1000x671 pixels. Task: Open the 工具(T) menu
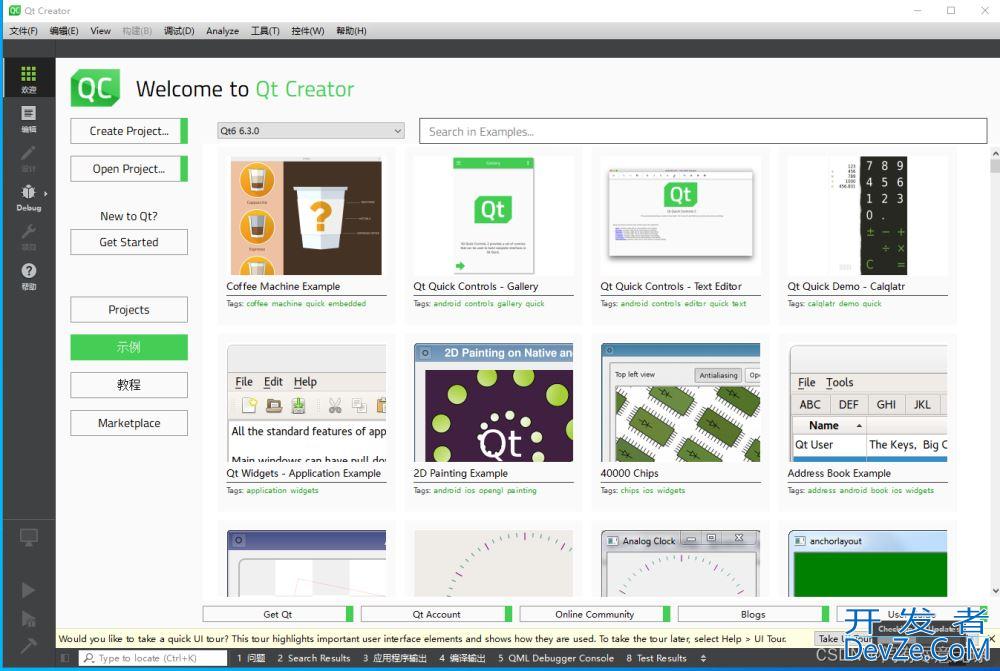coord(265,31)
